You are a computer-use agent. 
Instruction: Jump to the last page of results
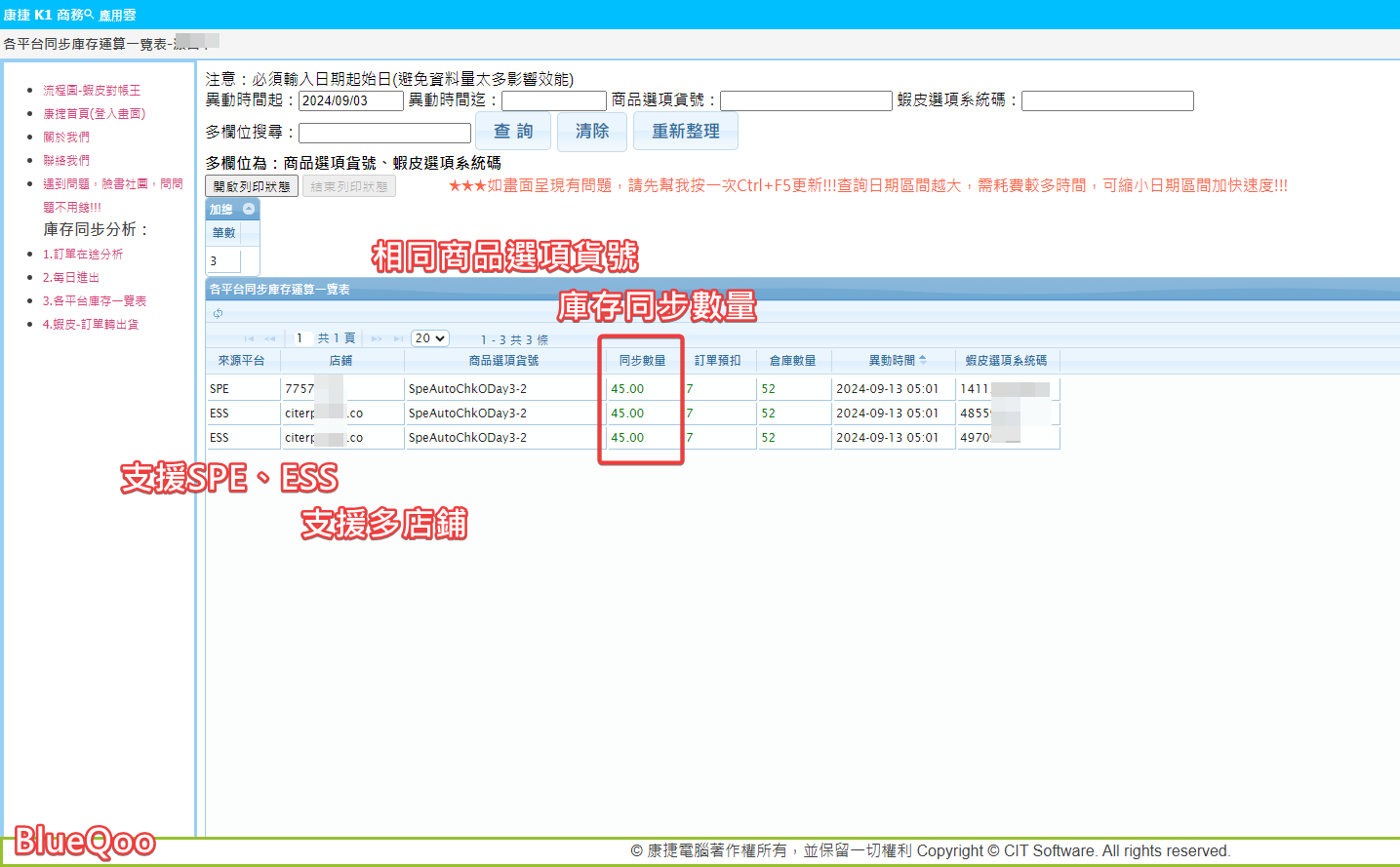tap(398, 338)
